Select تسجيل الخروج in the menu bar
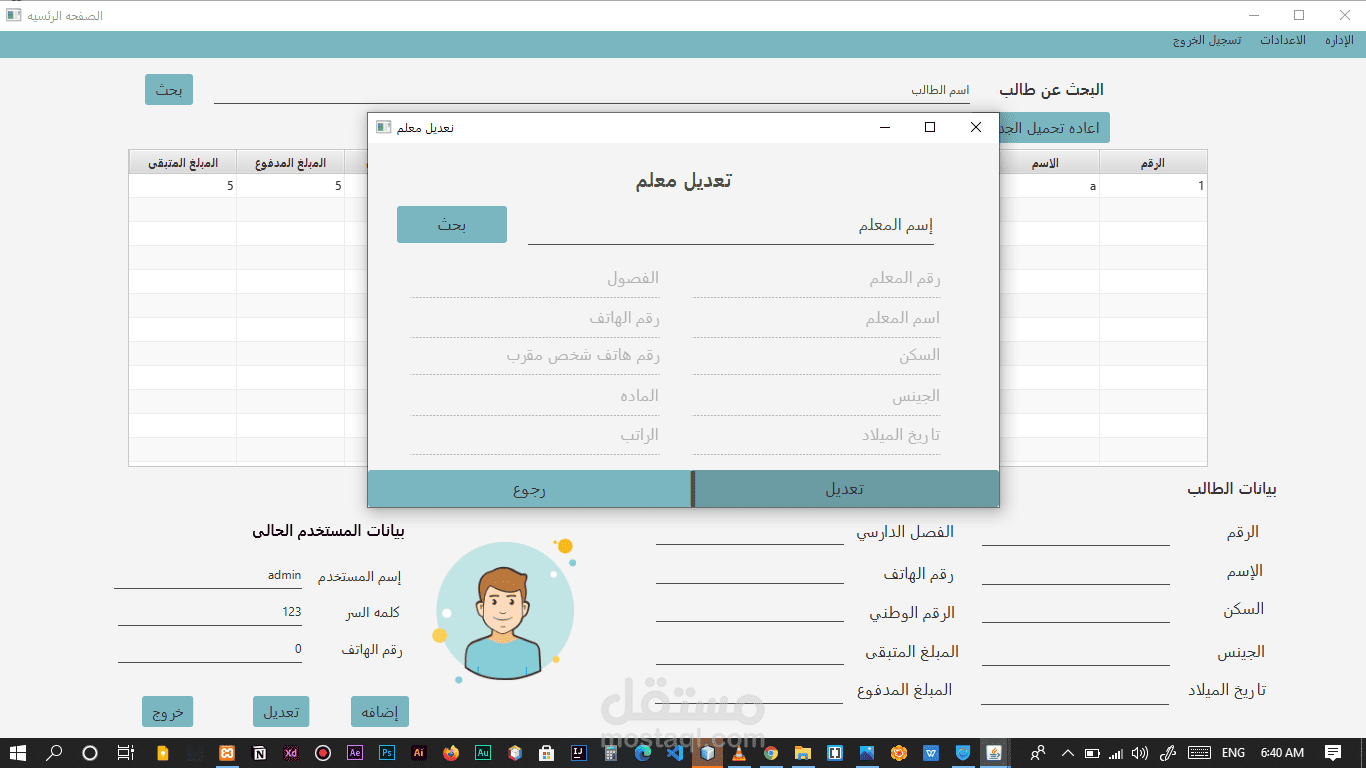The height and width of the screenshot is (768, 1366). 1207,41
